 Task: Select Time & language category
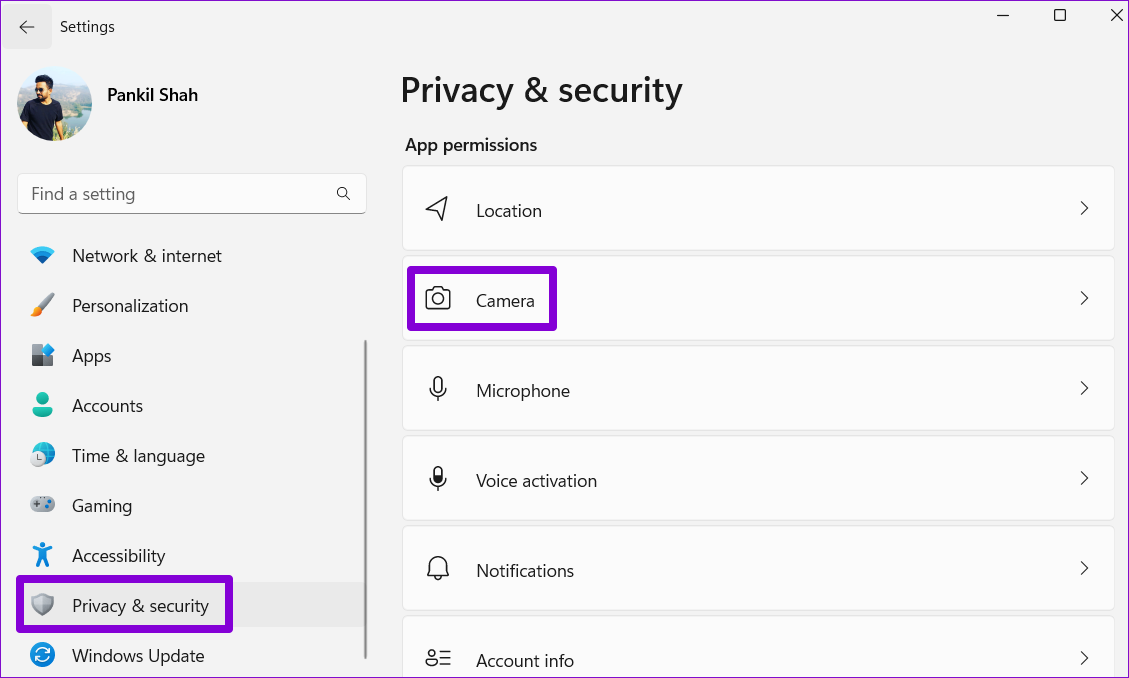coord(138,456)
